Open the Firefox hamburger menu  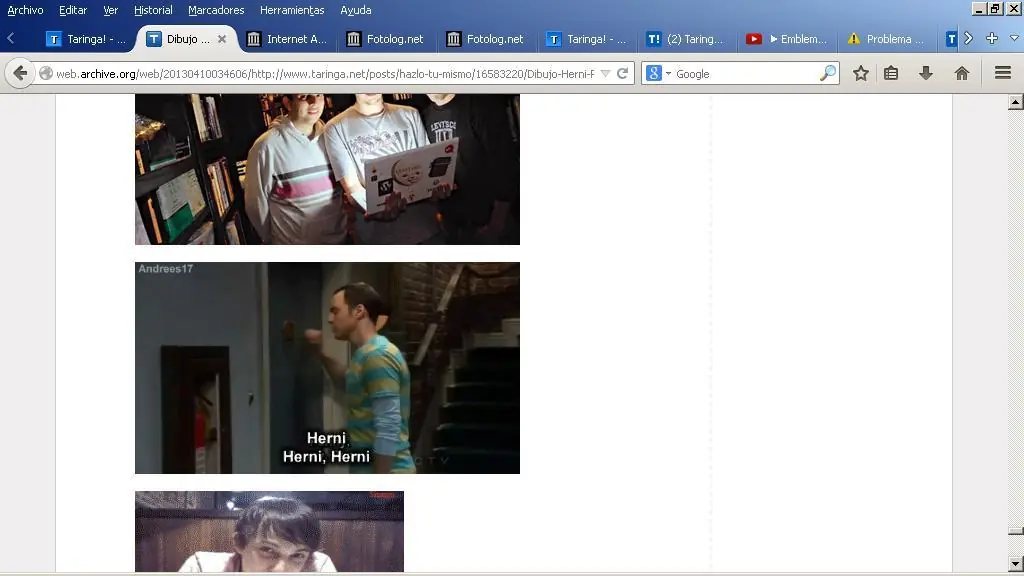point(1002,72)
